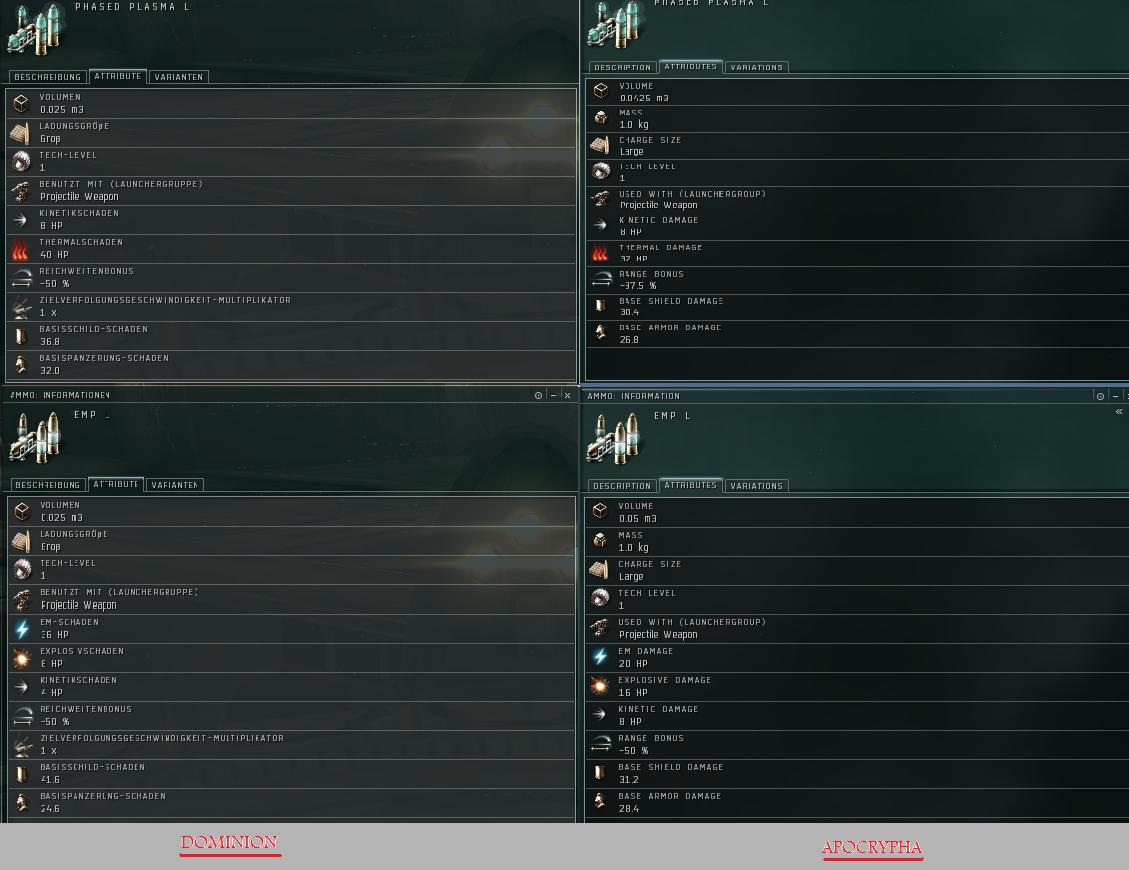Click the Thermalschaden flame icon in Dominion panel
The image size is (1129, 870).
coord(20,249)
